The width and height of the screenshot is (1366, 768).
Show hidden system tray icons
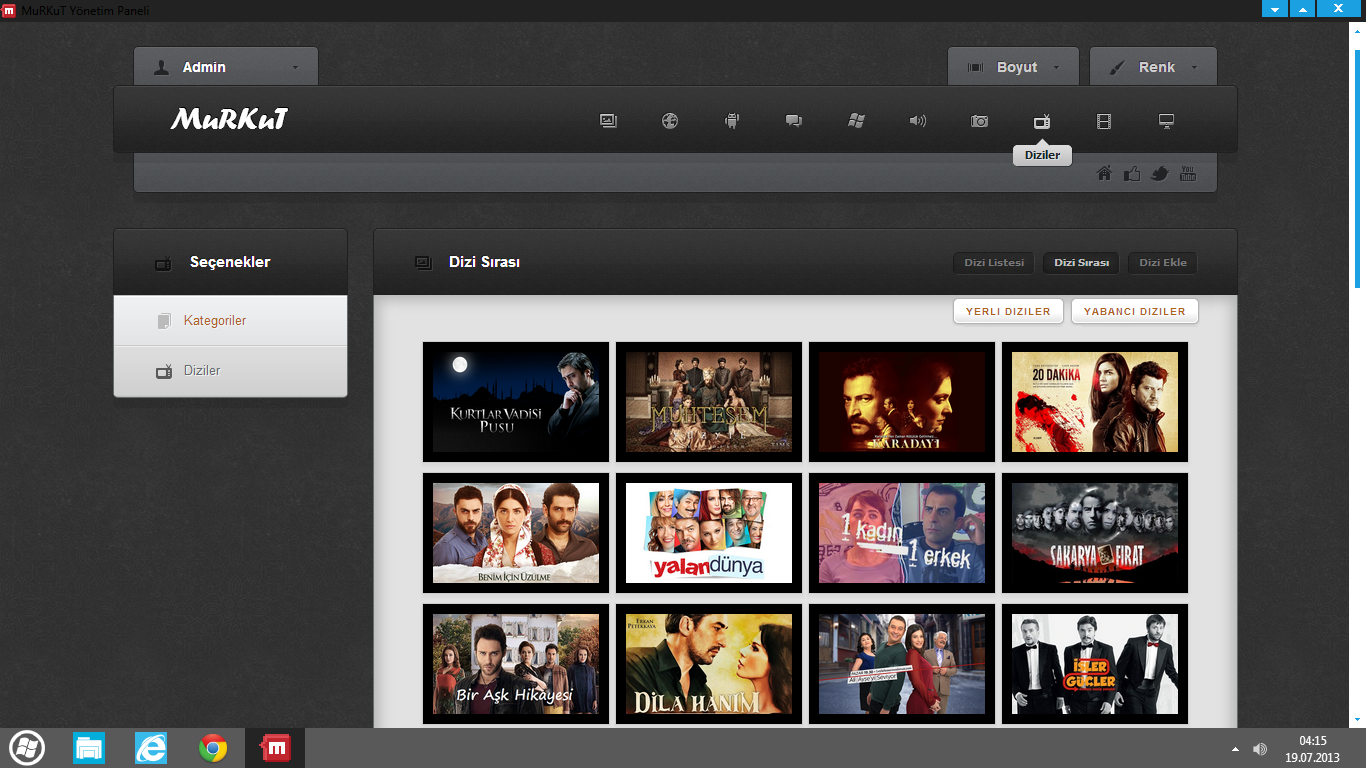point(1235,749)
